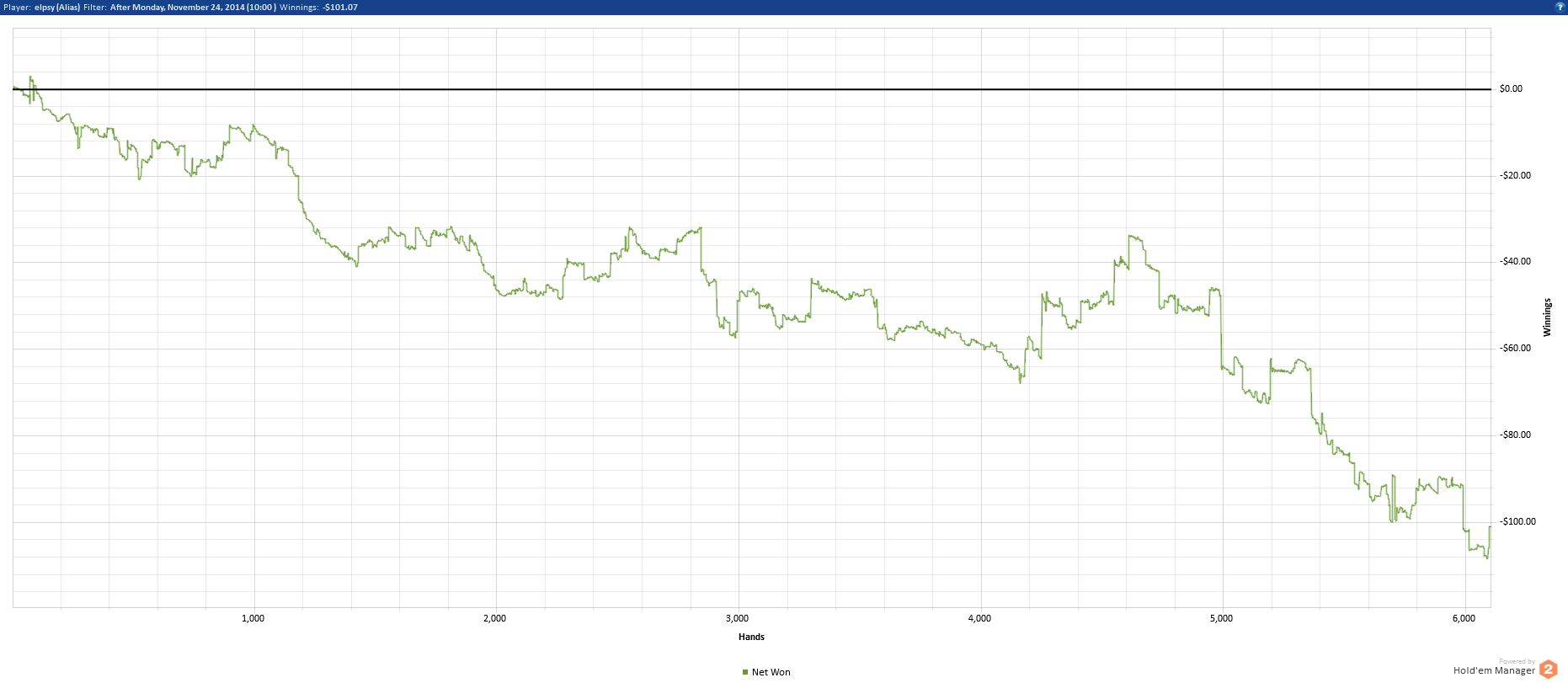The width and height of the screenshot is (1568, 683).
Task: Select the "4,000" hands axis label
Action: 979,618
